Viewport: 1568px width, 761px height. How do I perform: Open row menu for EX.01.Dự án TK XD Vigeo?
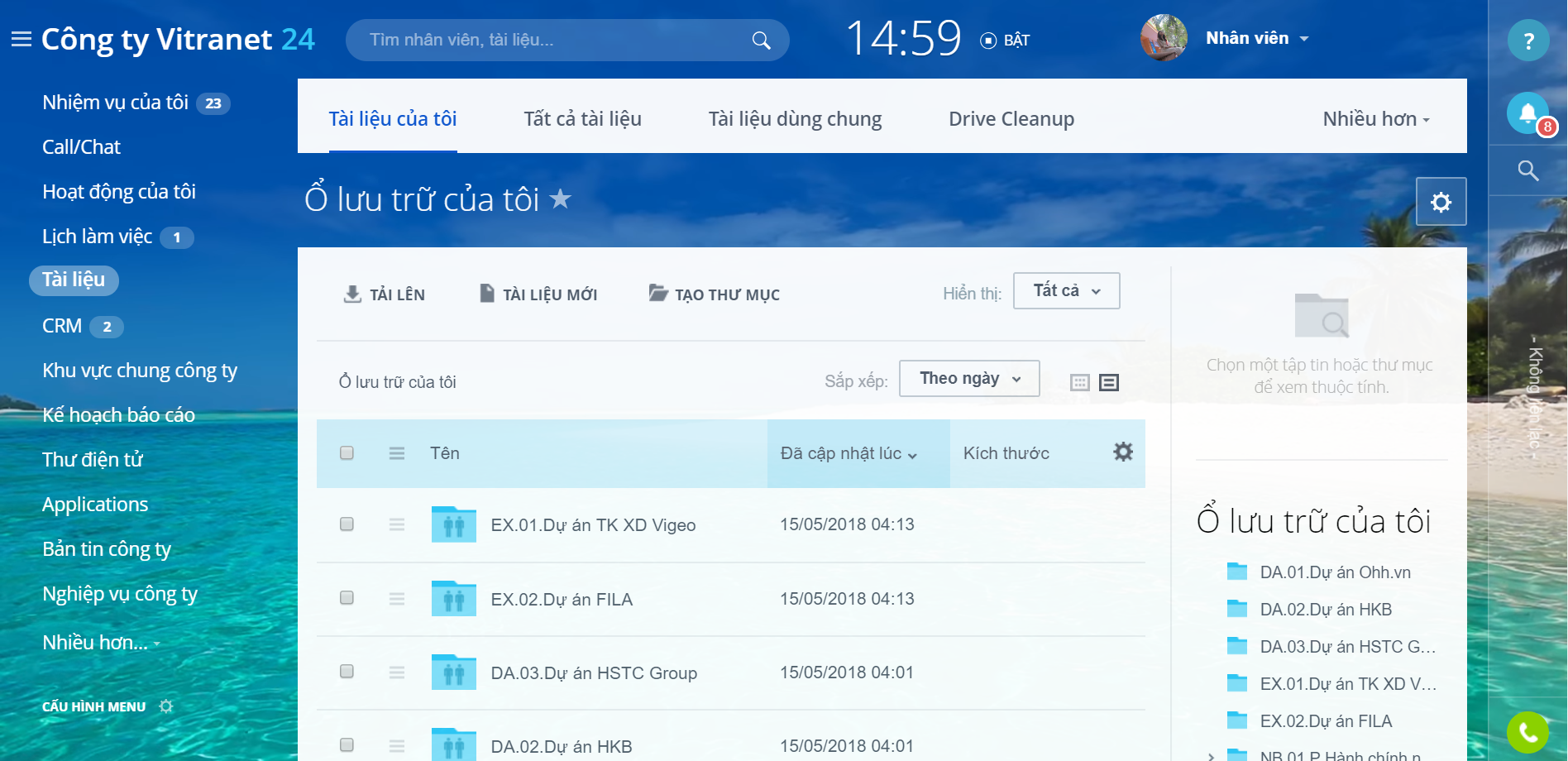click(397, 524)
